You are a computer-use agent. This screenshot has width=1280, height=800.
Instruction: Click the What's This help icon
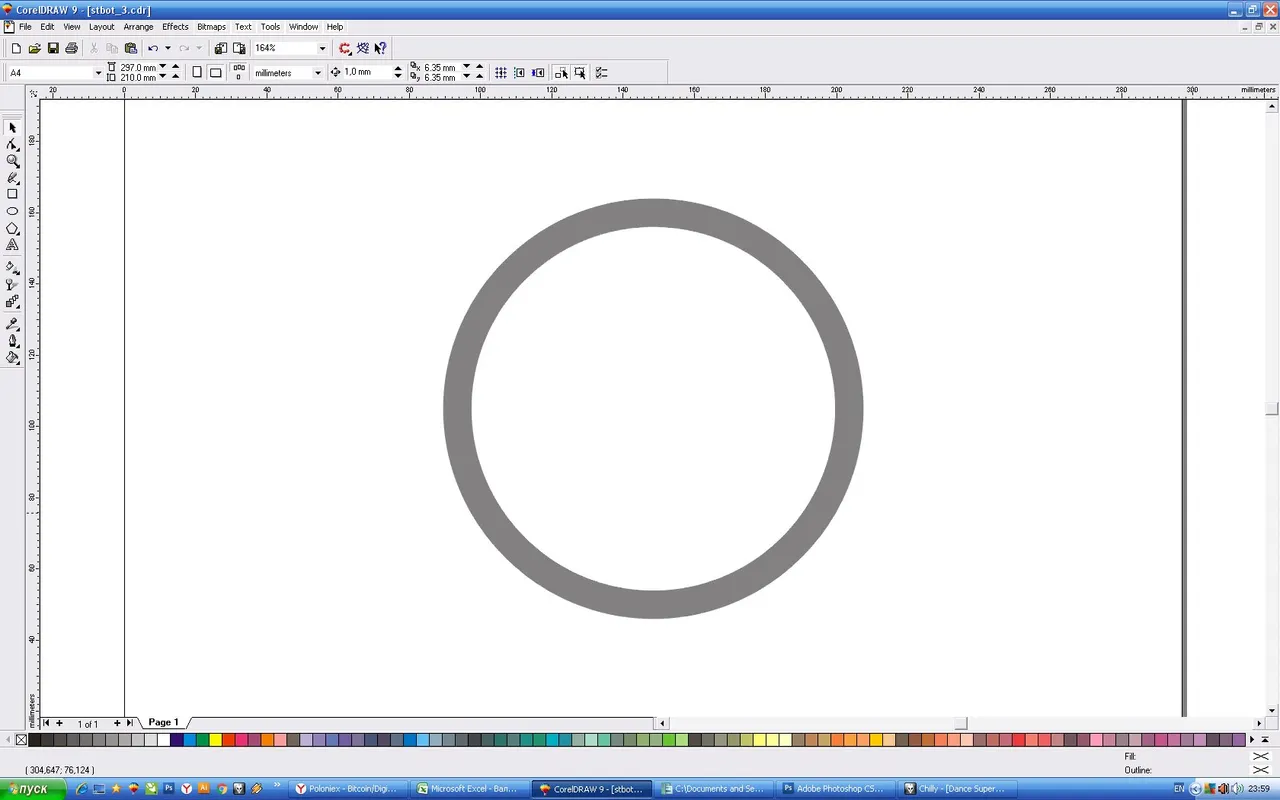click(x=380, y=48)
